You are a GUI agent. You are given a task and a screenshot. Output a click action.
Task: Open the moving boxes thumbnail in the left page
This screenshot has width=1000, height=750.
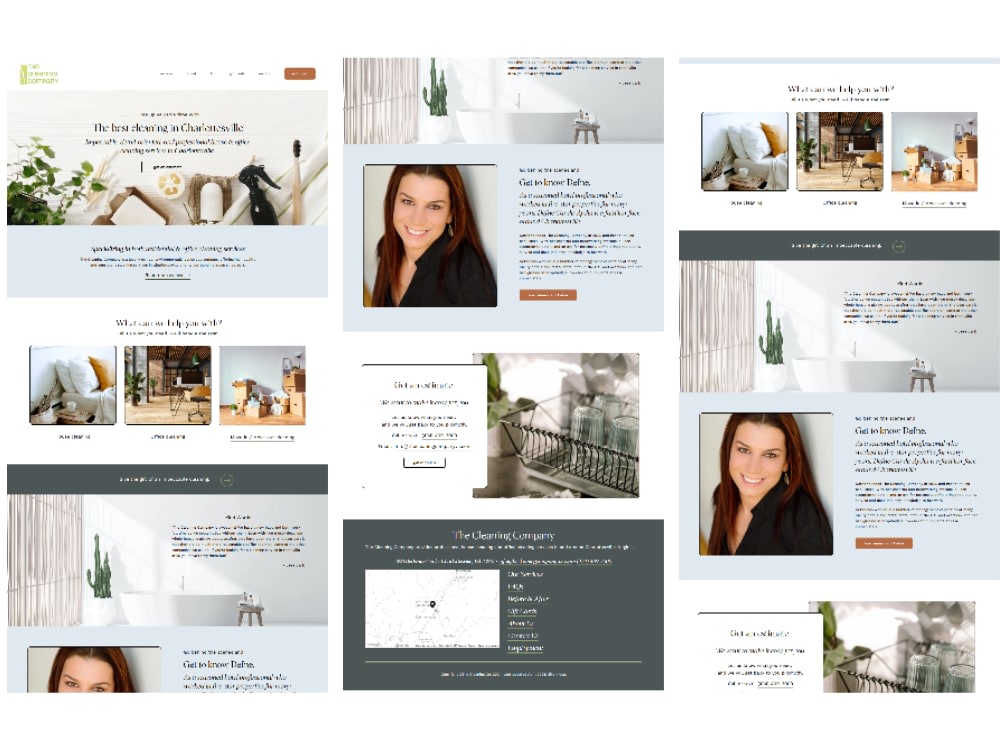[x=262, y=385]
